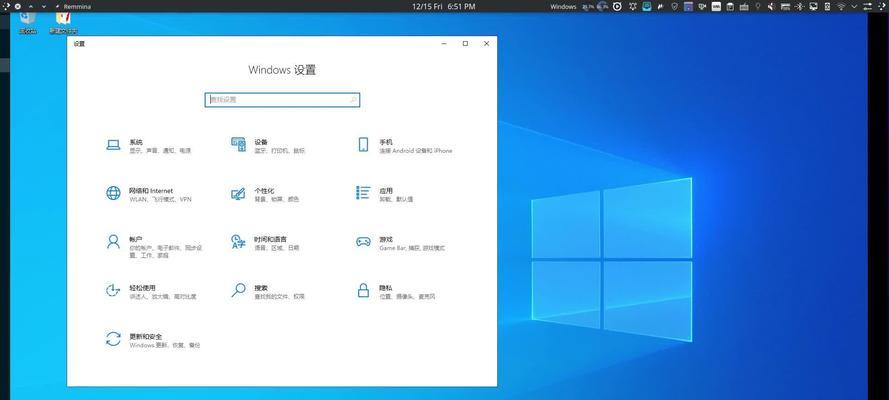This screenshot has width=889, height=400.
Task: Open 更新和安全 (Update & Security) settings
Action: pos(153,340)
